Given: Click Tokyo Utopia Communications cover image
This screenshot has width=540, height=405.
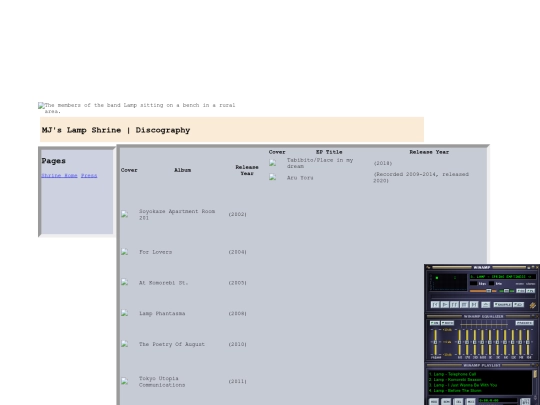Looking at the screenshot, I should click(x=125, y=381).
